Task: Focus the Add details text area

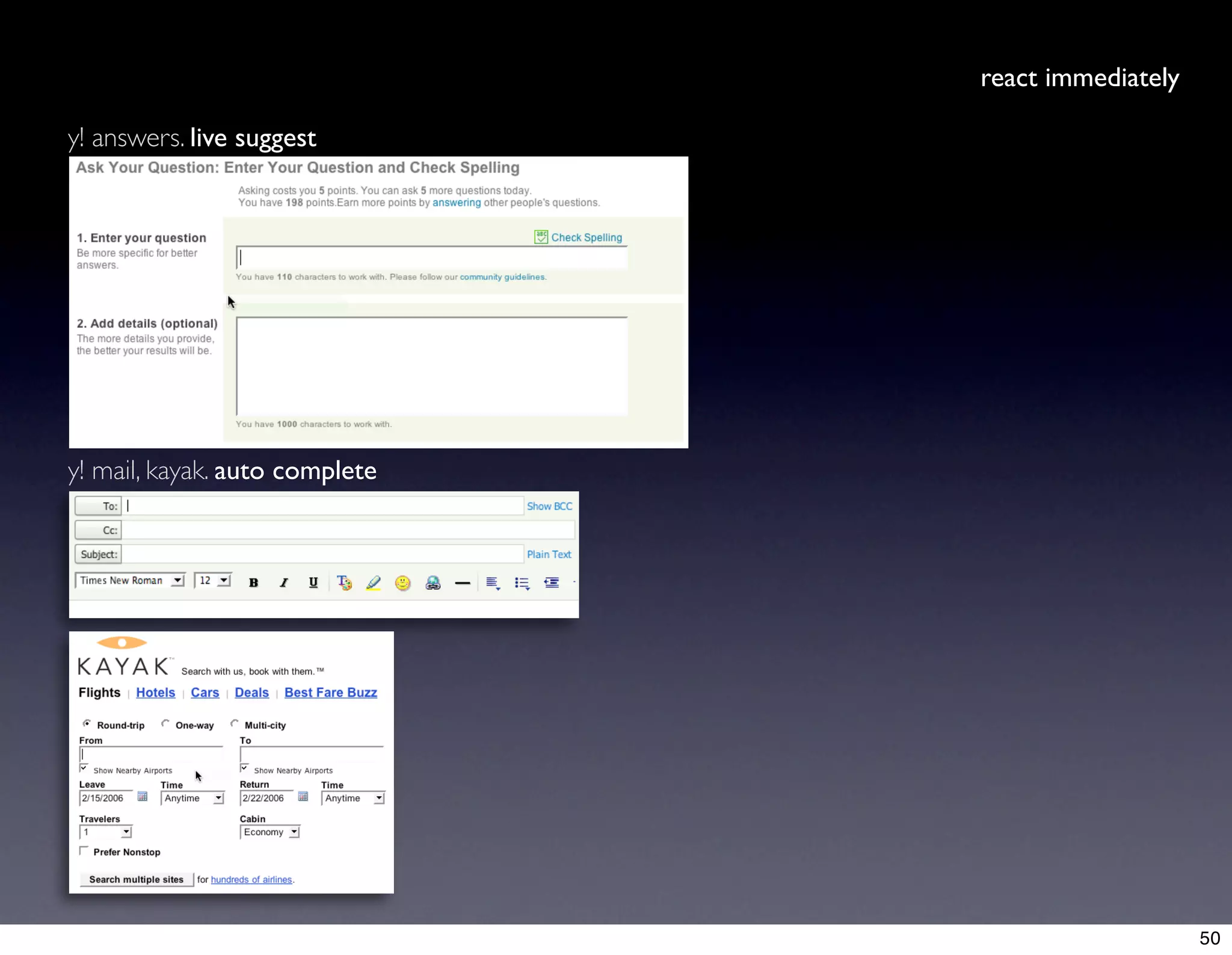Action: point(431,366)
